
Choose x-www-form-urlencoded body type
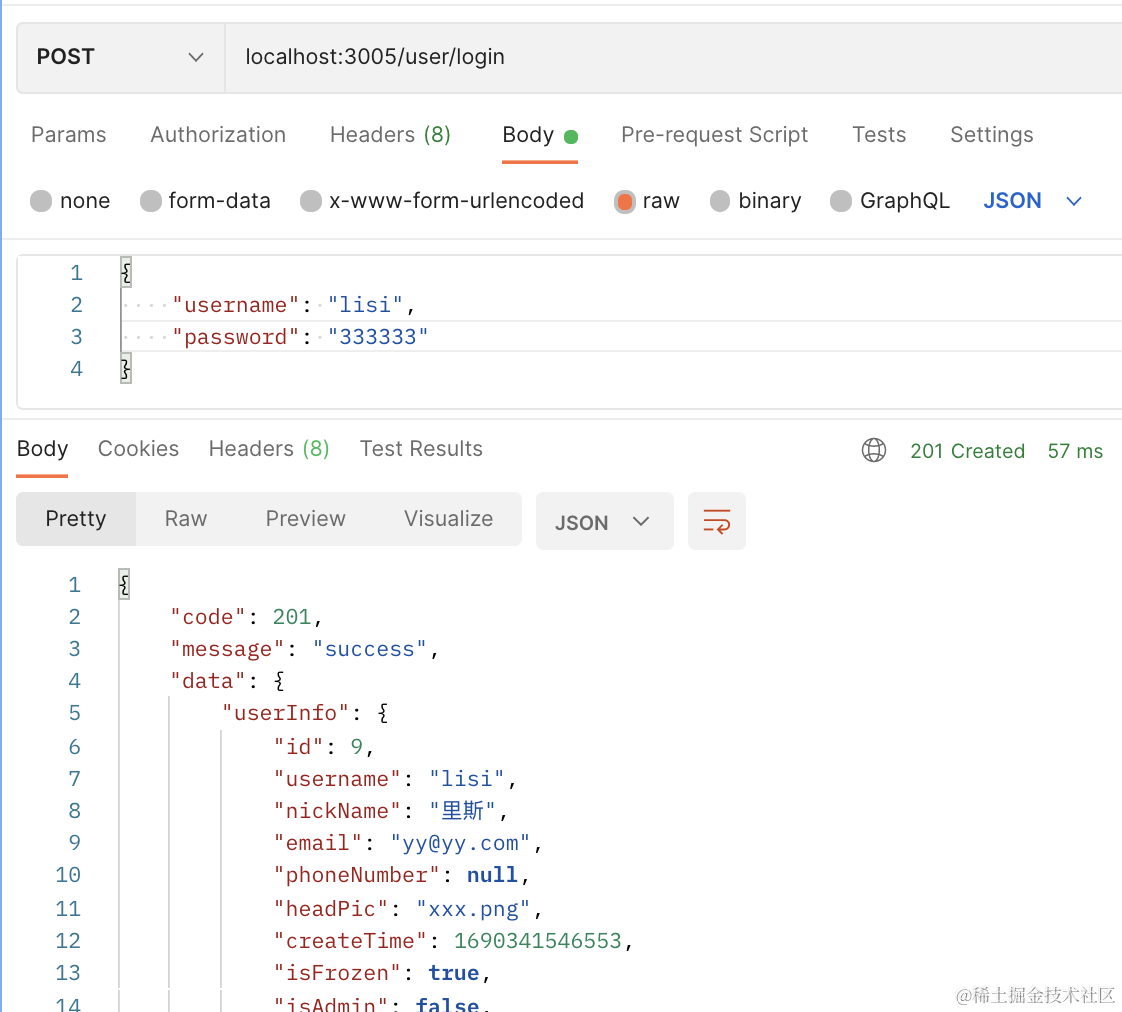tap(311, 201)
